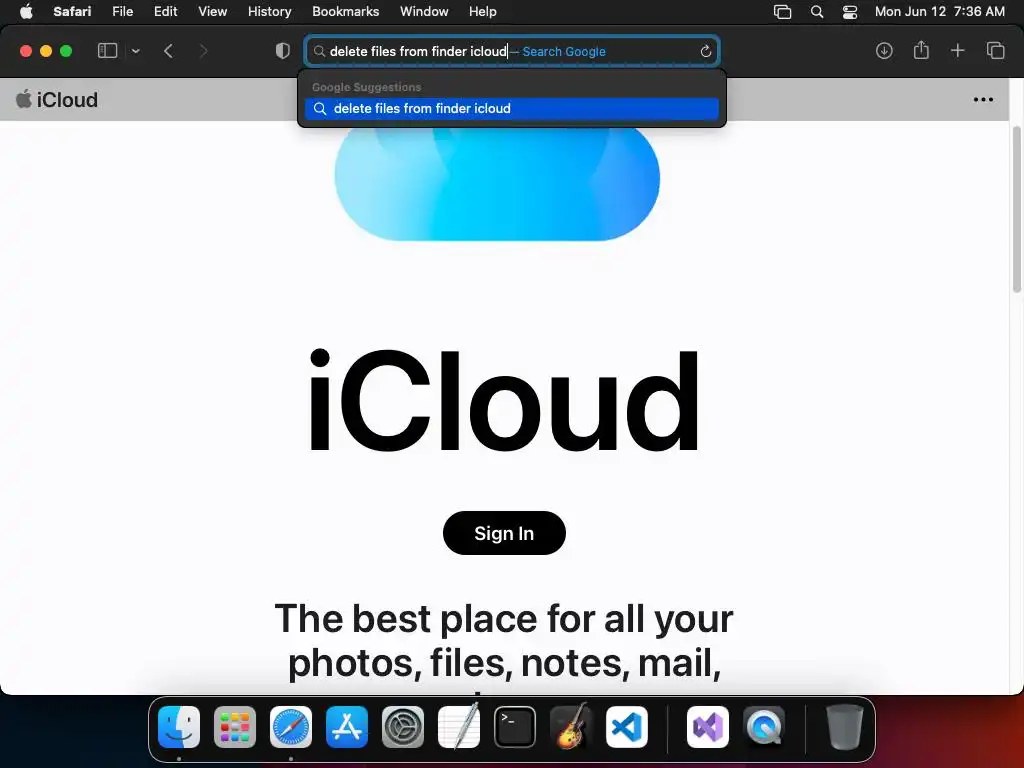Go back to the previous page
Image resolution: width=1024 pixels, height=768 pixels.
click(x=168, y=51)
